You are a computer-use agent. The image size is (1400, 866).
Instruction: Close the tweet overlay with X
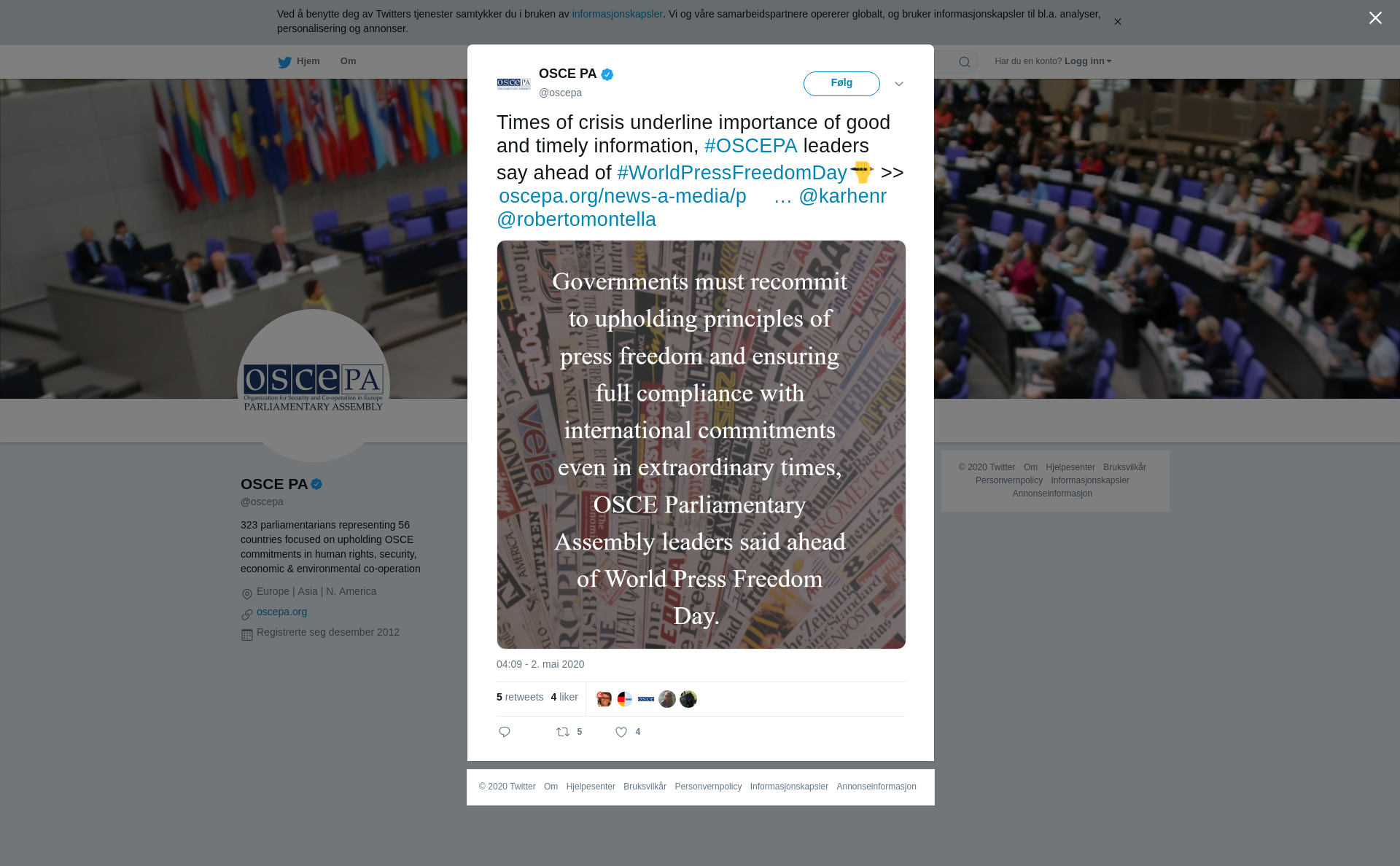(1375, 17)
